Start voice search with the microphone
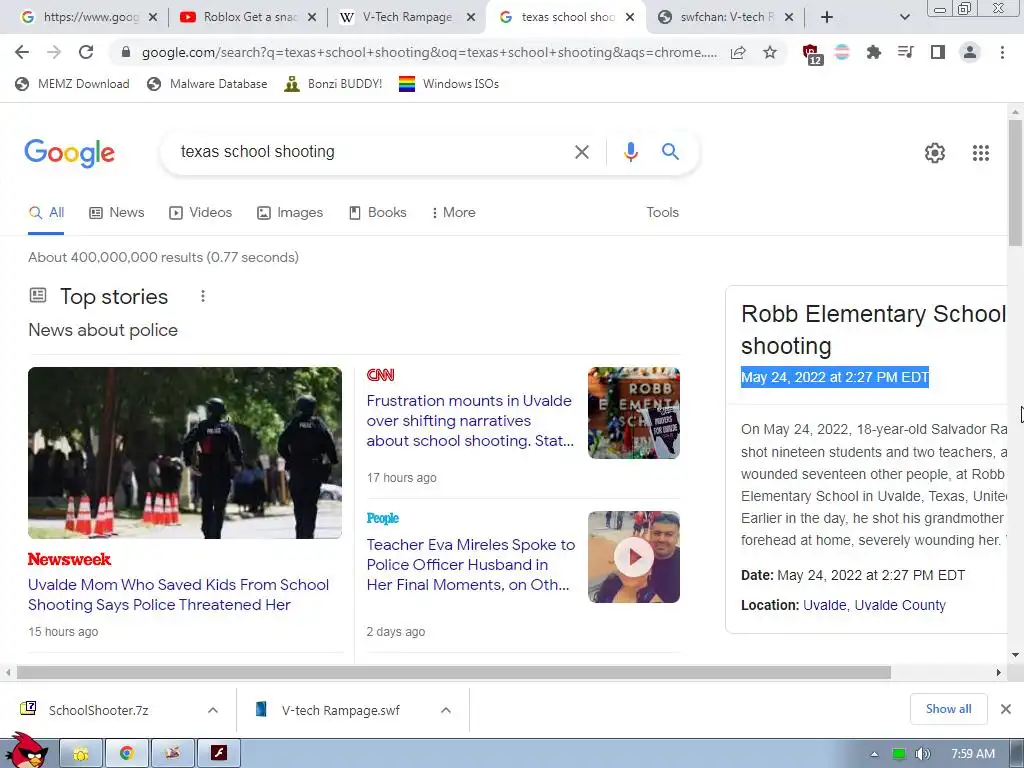This screenshot has height=768, width=1024. click(630, 152)
